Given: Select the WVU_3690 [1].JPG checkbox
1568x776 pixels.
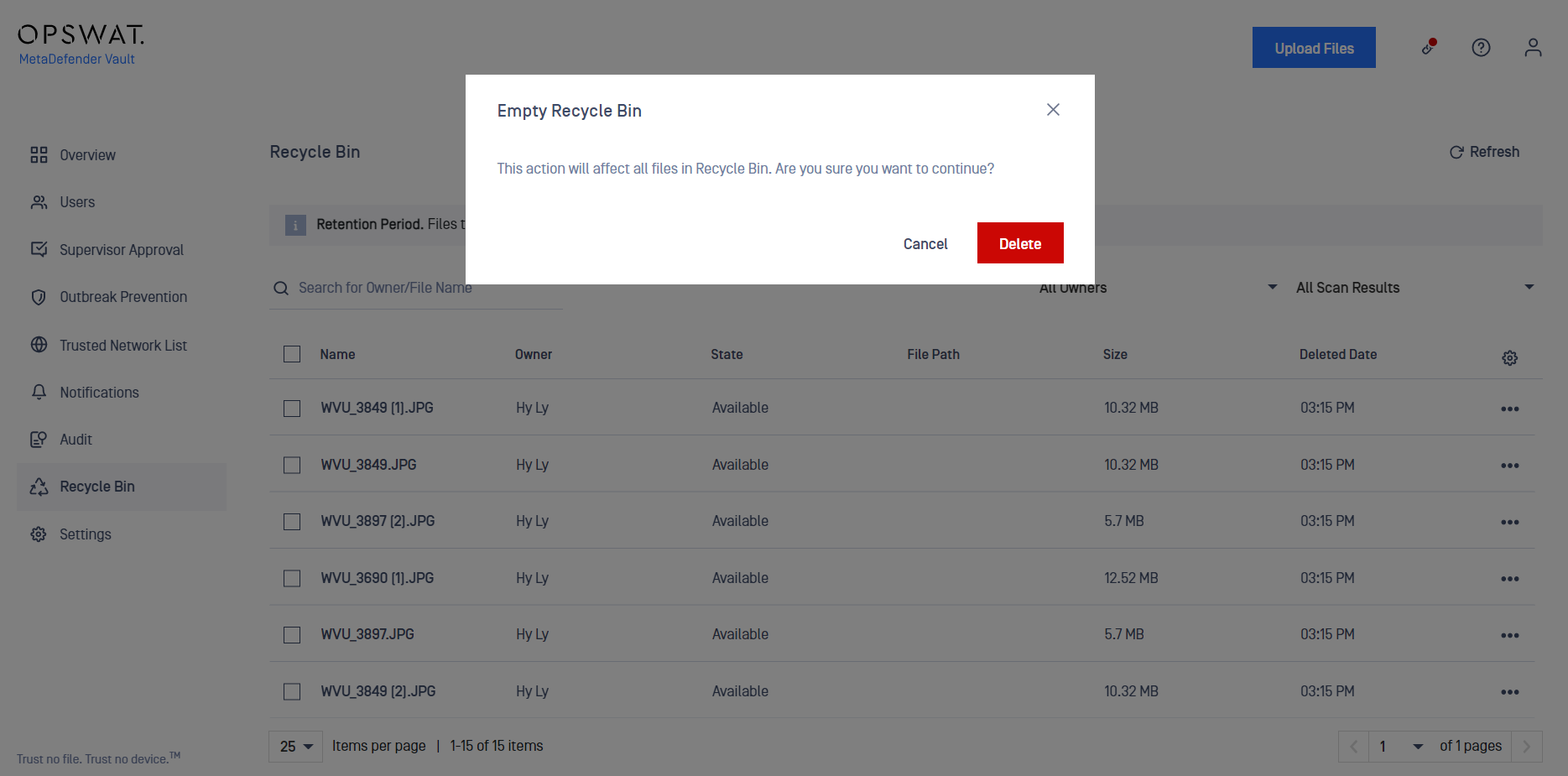Looking at the screenshot, I should pos(292,578).
